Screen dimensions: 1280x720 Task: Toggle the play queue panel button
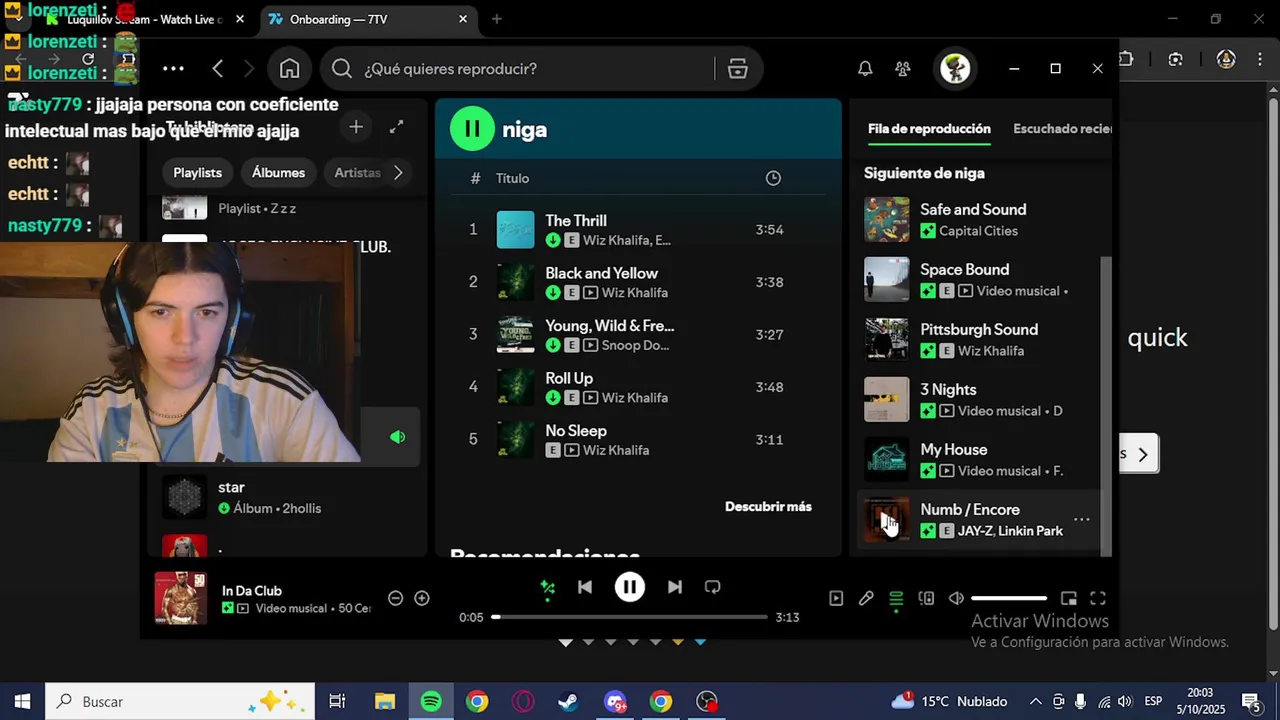coord(896,598)
